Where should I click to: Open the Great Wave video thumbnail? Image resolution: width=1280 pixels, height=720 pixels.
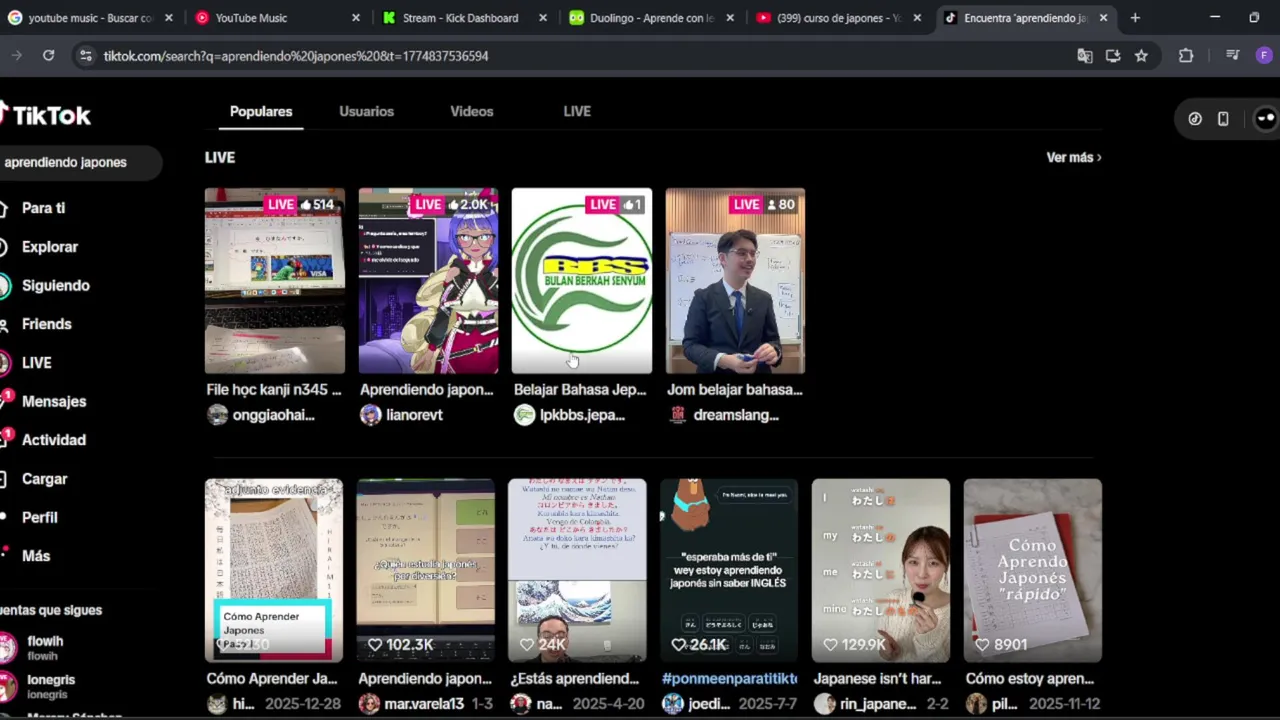(577, 570)
